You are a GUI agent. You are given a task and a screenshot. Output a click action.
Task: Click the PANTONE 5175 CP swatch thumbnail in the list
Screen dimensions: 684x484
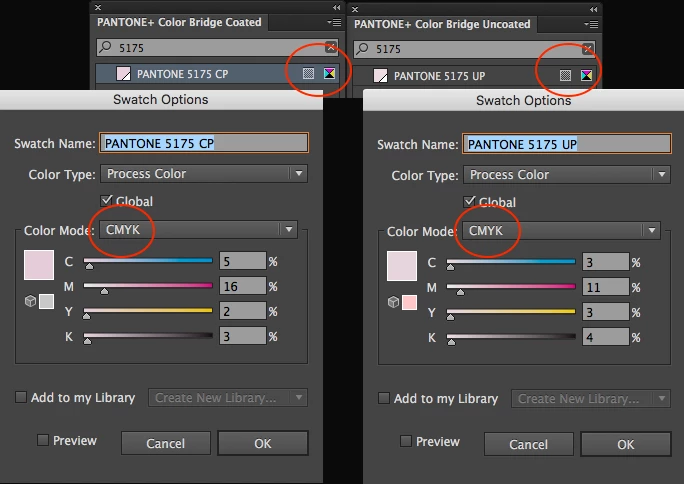(x=123, y=74)
